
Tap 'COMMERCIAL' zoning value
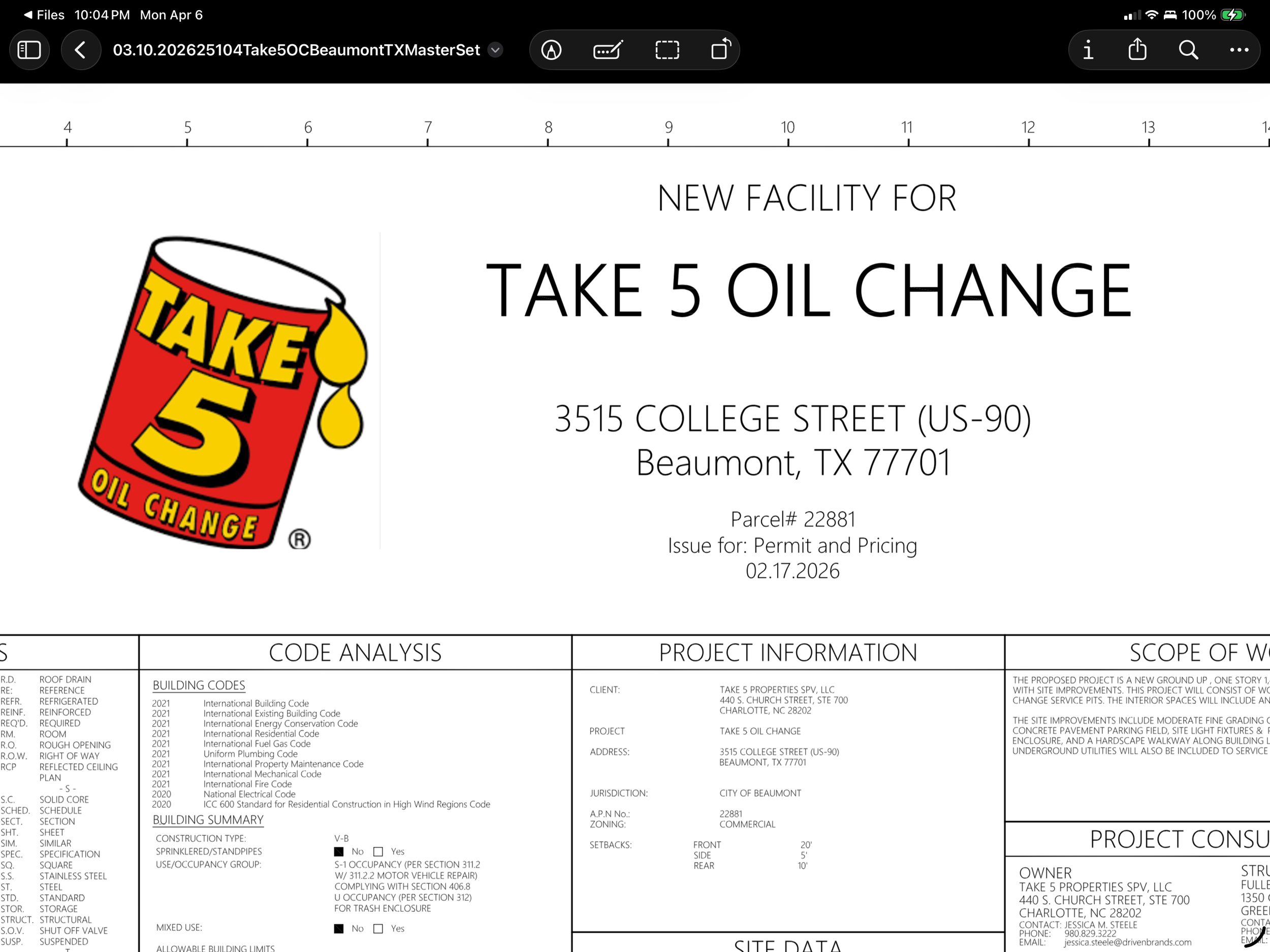[747, 825]
